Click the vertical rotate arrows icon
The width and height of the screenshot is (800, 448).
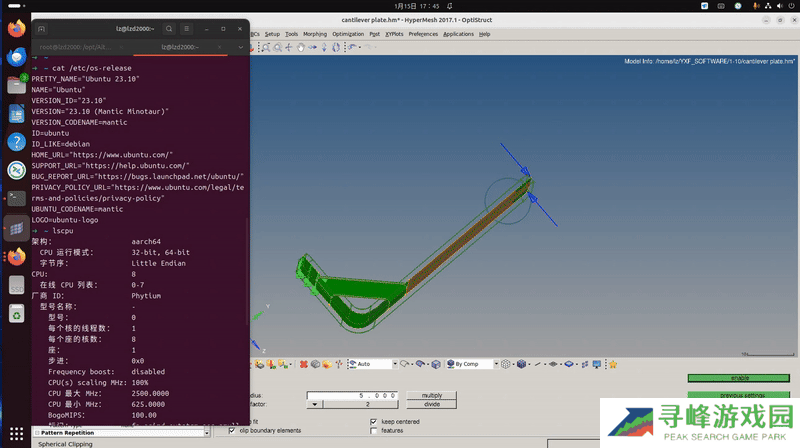(324, 47)
